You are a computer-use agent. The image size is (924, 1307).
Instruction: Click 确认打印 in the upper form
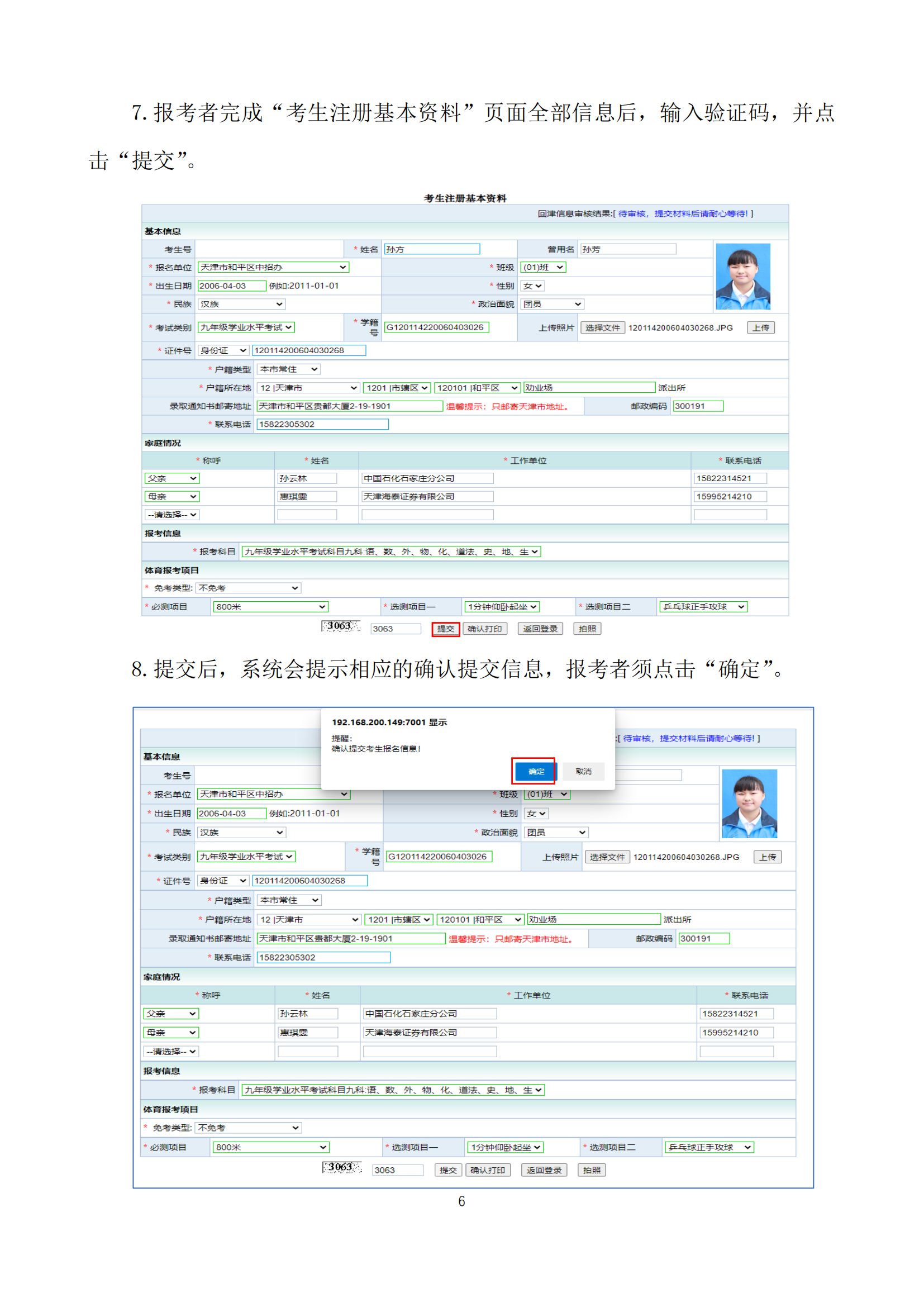tap(484, 629)
